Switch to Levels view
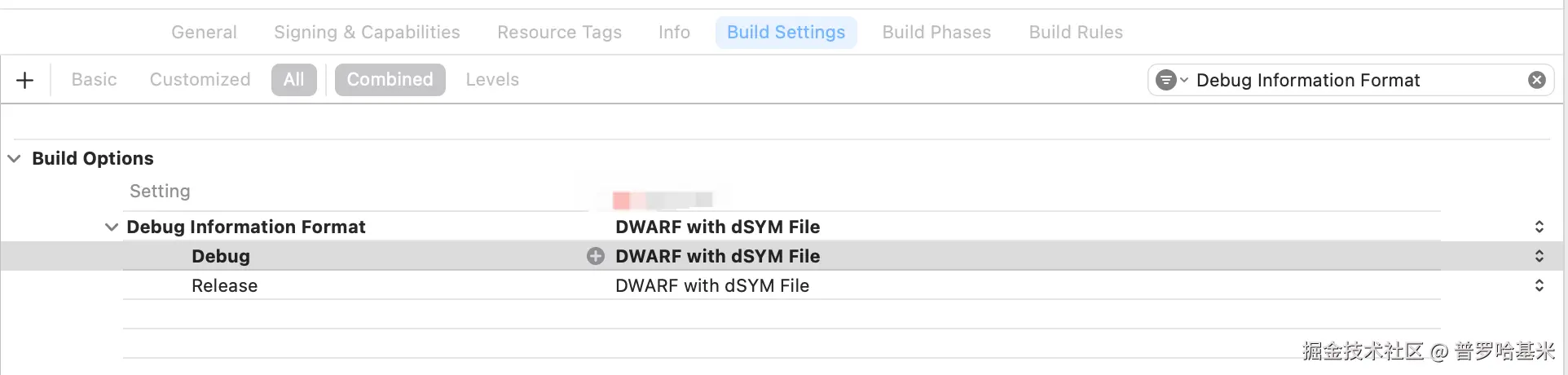This screenshot has width=1568, height=375. tap(492, 80)
